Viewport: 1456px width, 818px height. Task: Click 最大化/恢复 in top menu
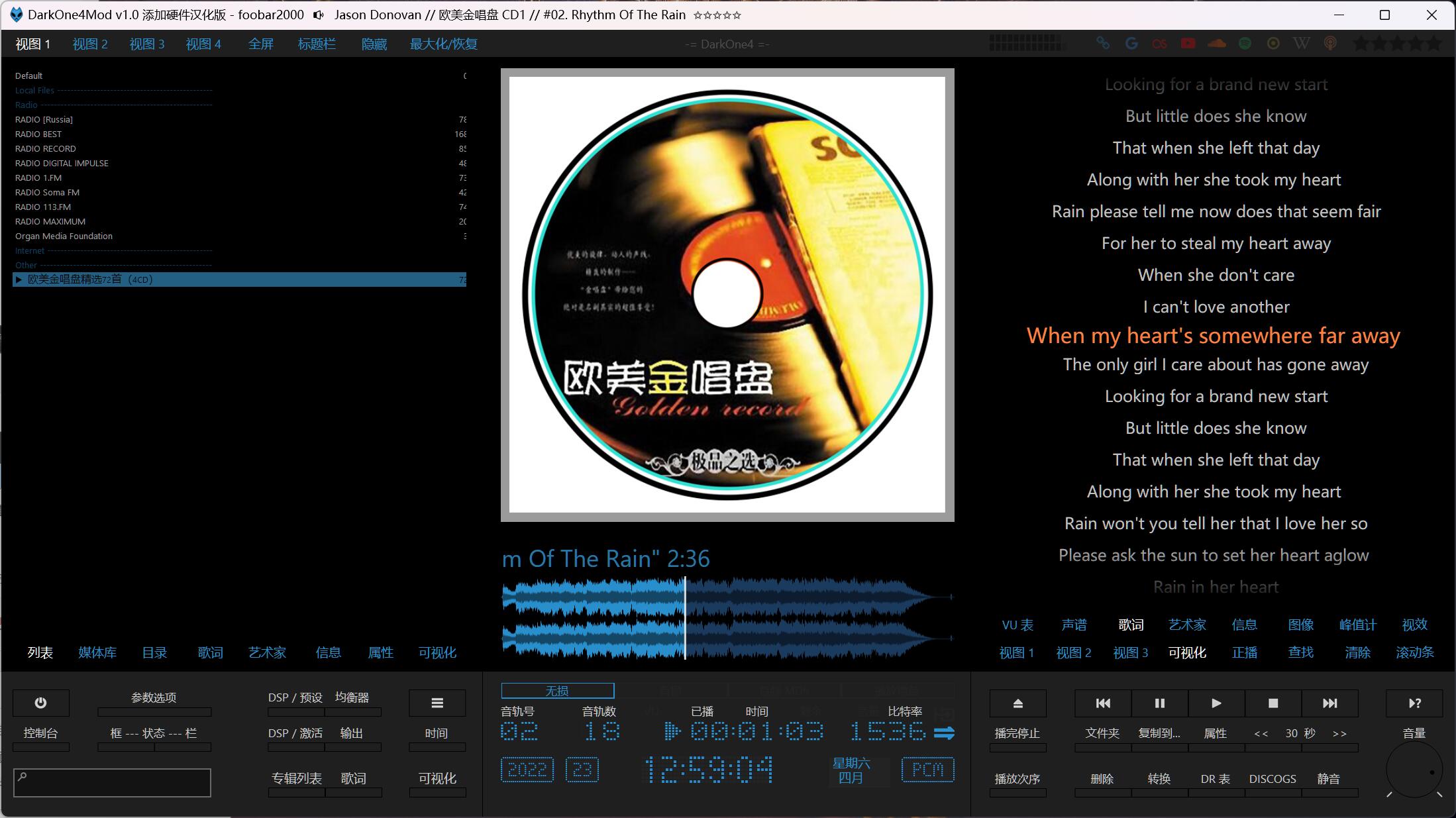click(x=444, y=44)
